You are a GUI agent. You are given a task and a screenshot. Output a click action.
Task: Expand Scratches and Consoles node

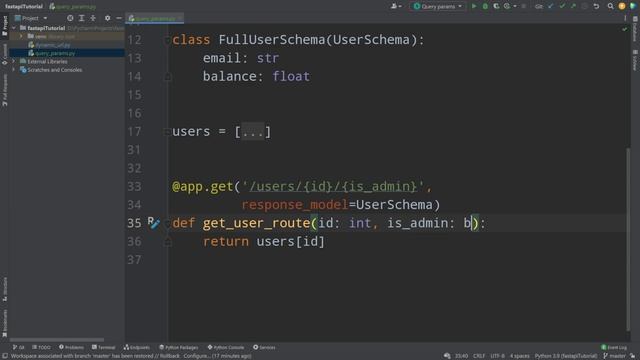14,70
